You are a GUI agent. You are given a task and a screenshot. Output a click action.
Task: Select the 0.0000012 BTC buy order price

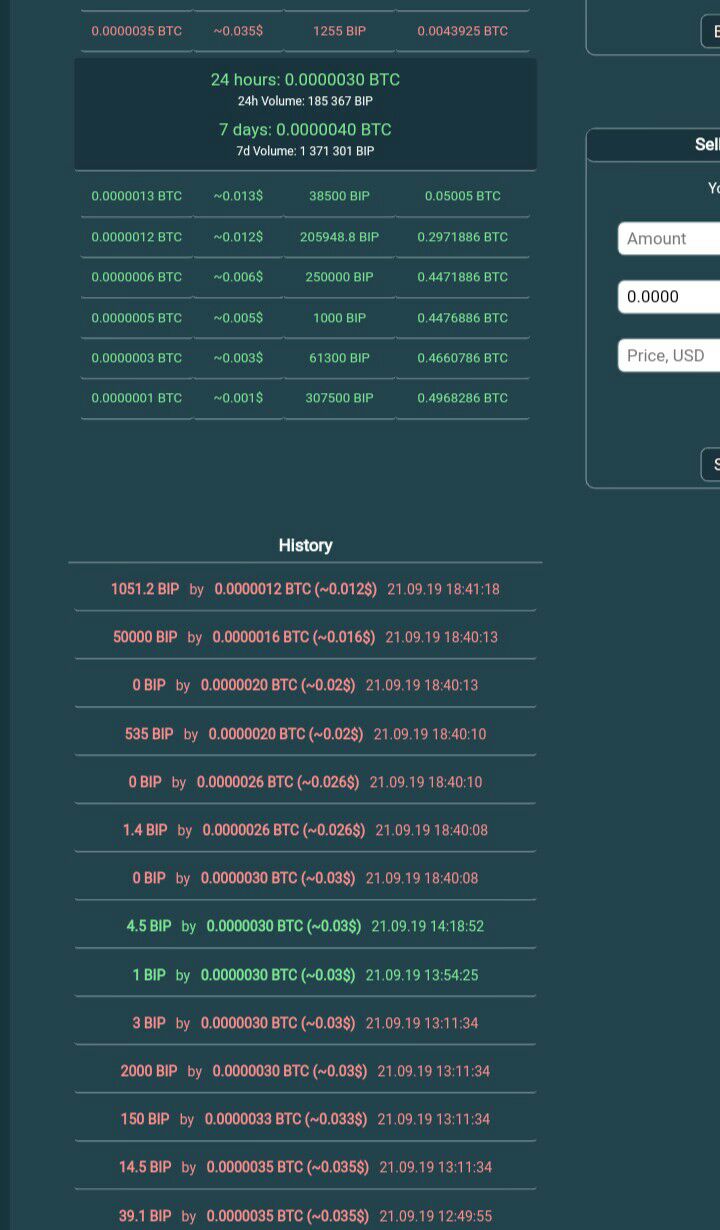137,237
